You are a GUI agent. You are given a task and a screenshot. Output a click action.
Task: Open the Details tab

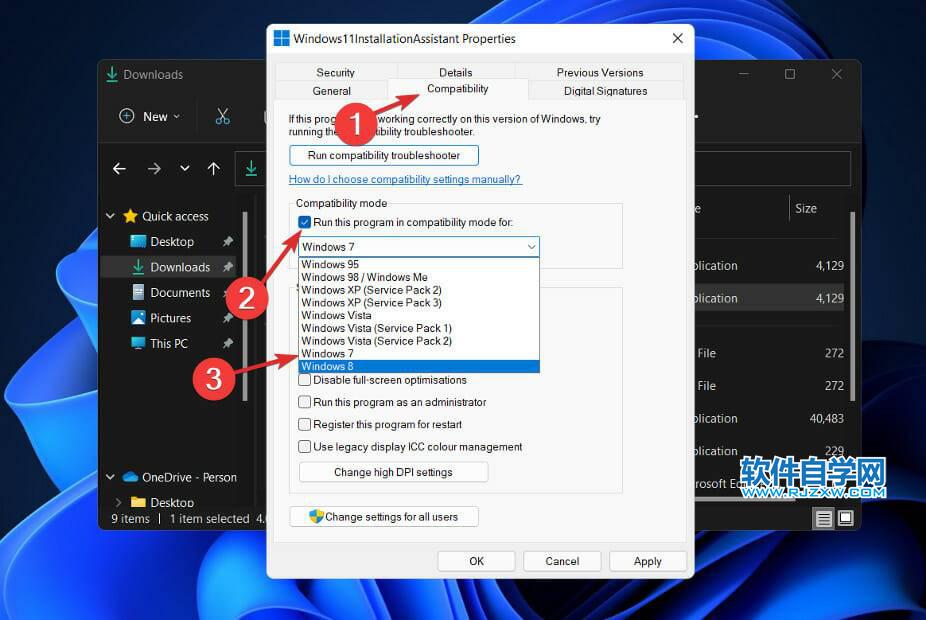(x=455, y=73)
